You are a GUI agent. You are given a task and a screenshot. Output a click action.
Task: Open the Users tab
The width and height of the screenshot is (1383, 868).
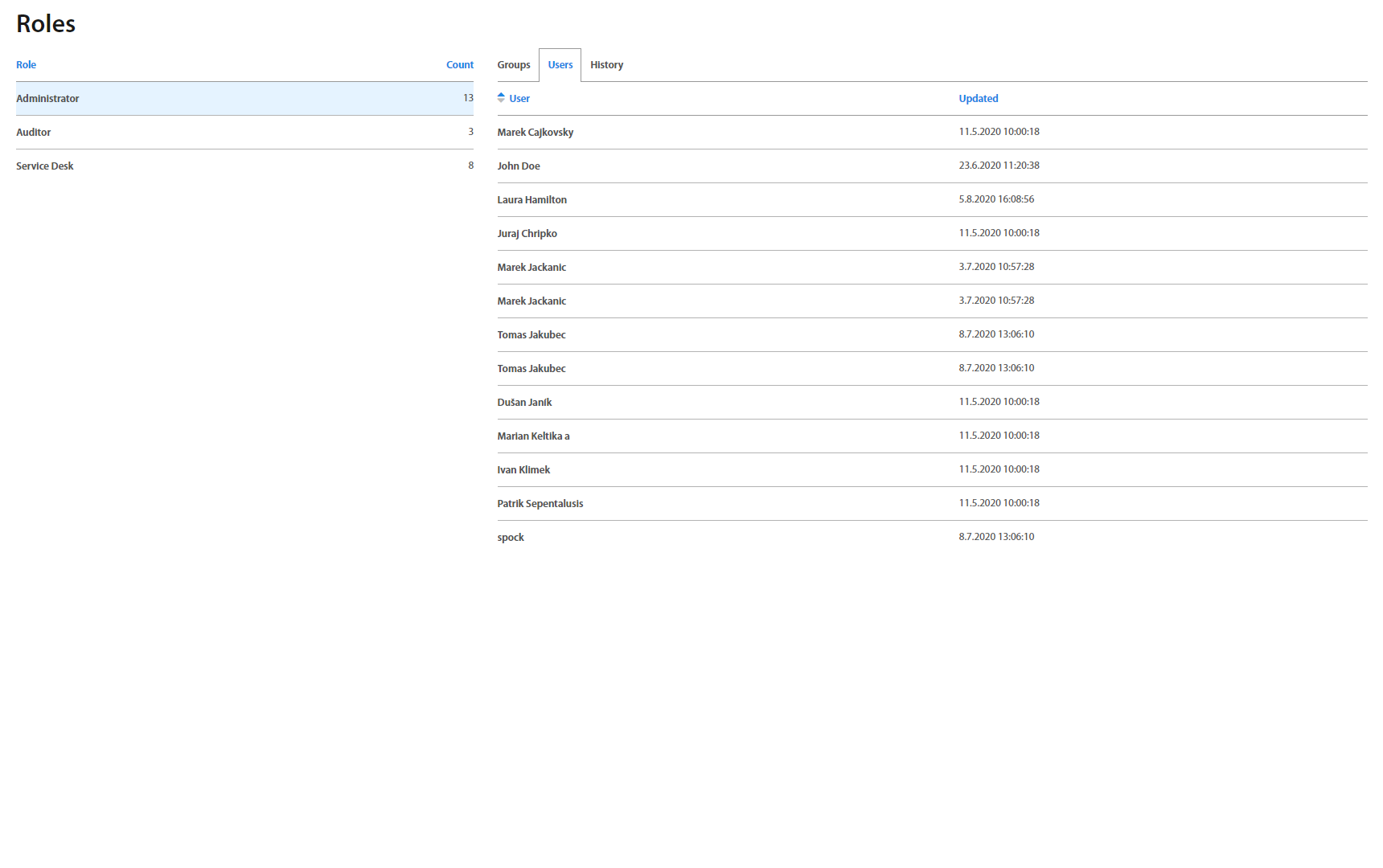click(560, 65)
